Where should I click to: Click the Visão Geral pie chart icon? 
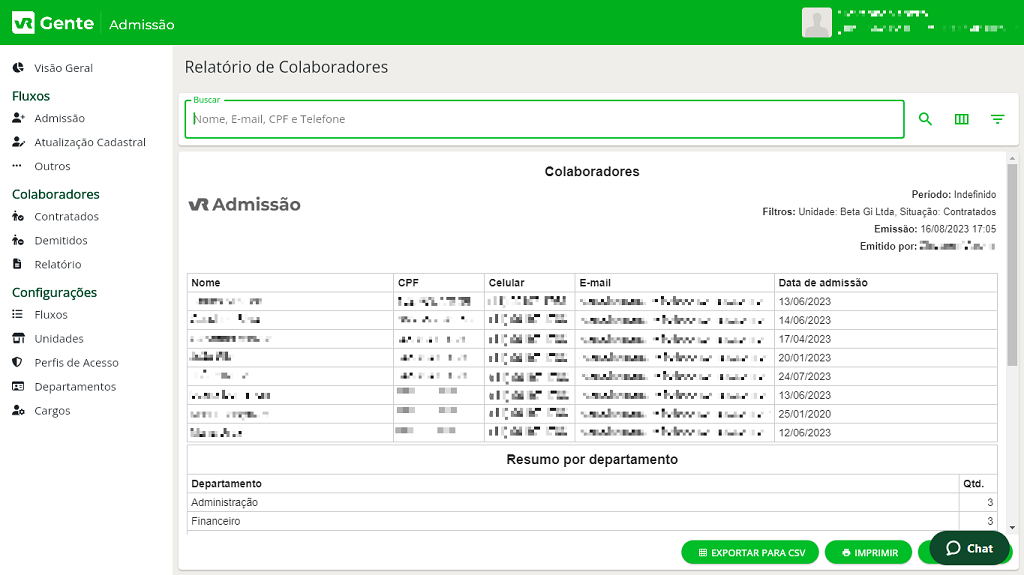(x=18, y=68)
